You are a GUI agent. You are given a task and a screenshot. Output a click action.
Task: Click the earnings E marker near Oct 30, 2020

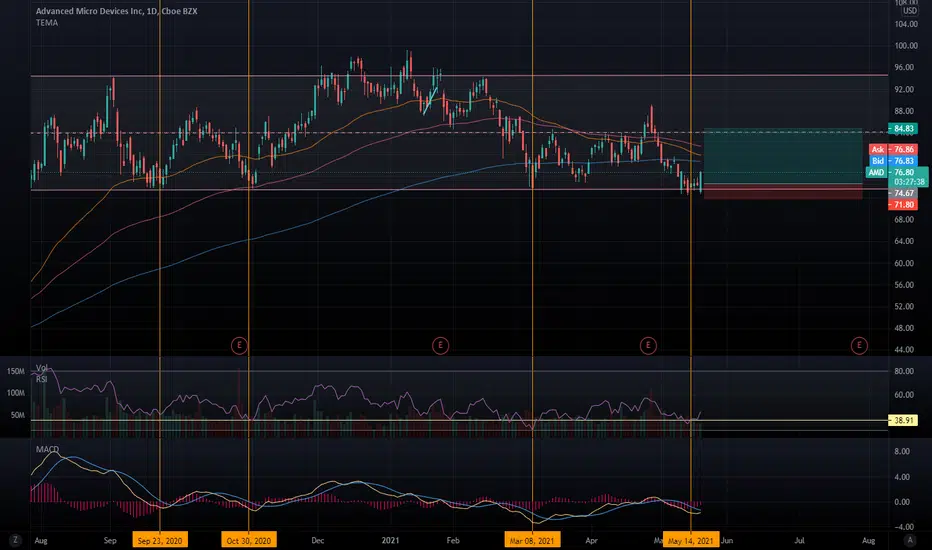click(239, 345)
